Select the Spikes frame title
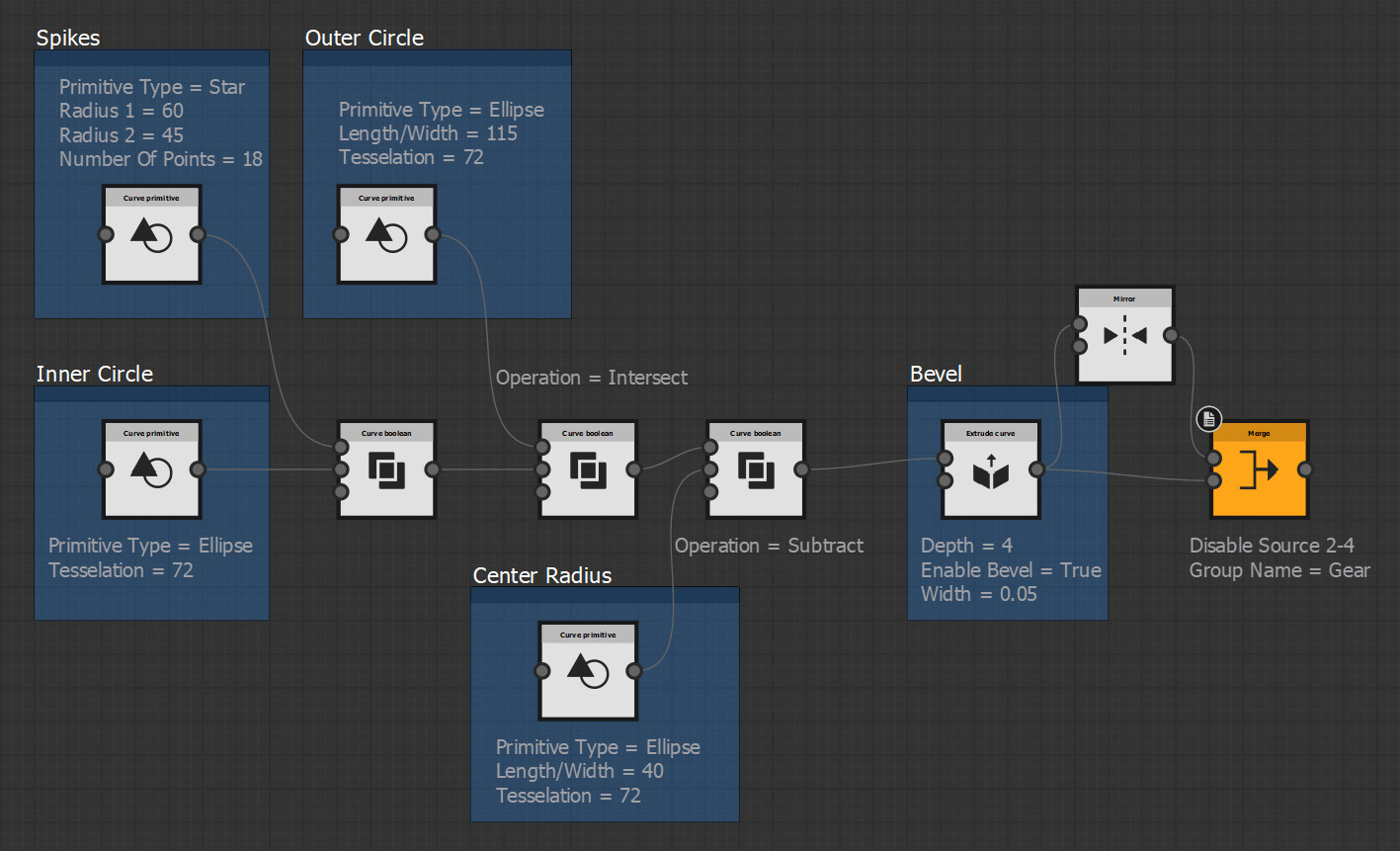 point(67,38)
